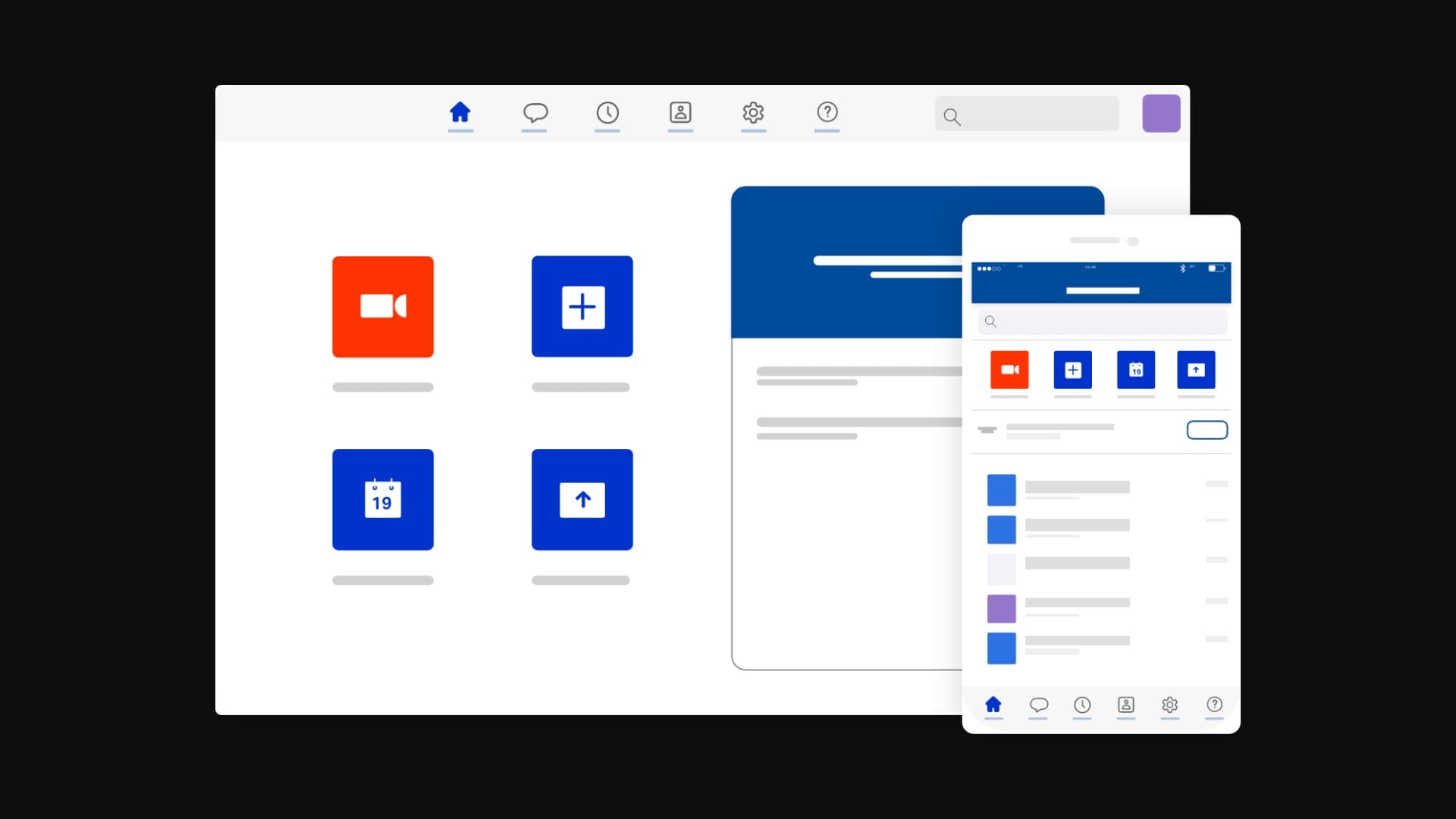Click the large blue plus join tile
Image resolution: width=1456 pixels, height=819 pixels.
(x=582, y=306)
